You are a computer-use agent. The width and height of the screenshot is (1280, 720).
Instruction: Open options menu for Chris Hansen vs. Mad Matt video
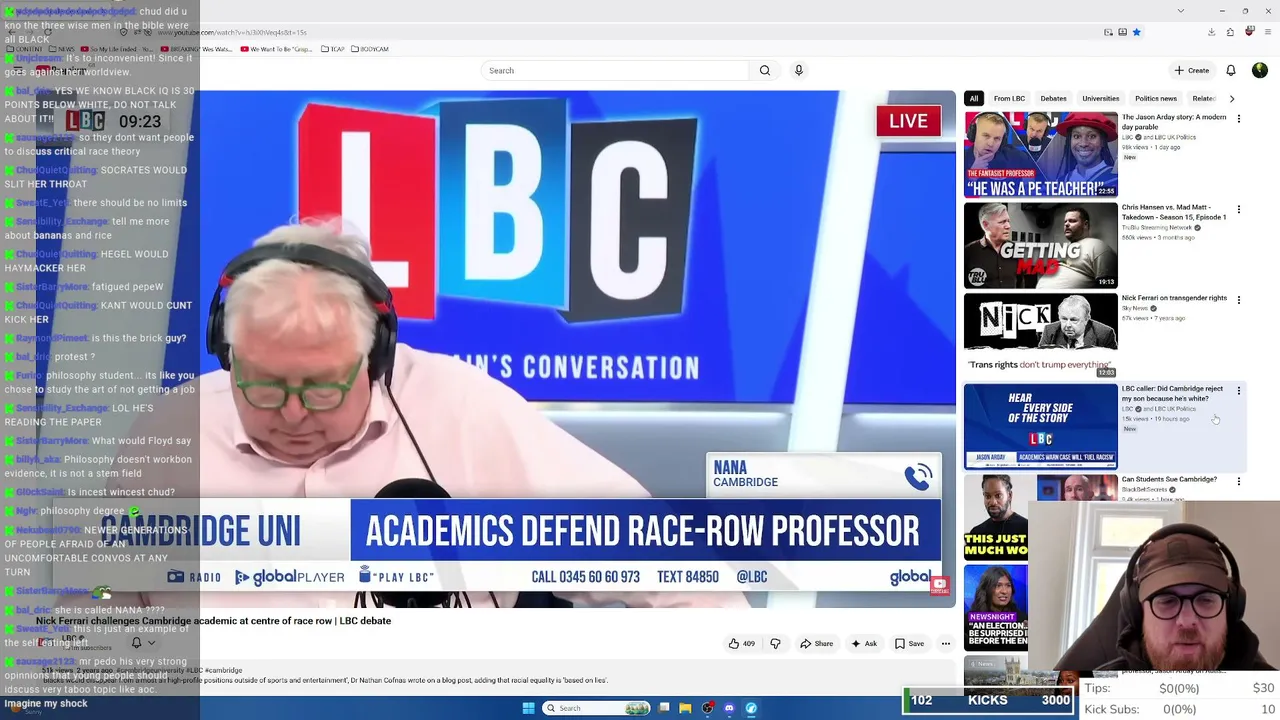(x=1239, y=209)
